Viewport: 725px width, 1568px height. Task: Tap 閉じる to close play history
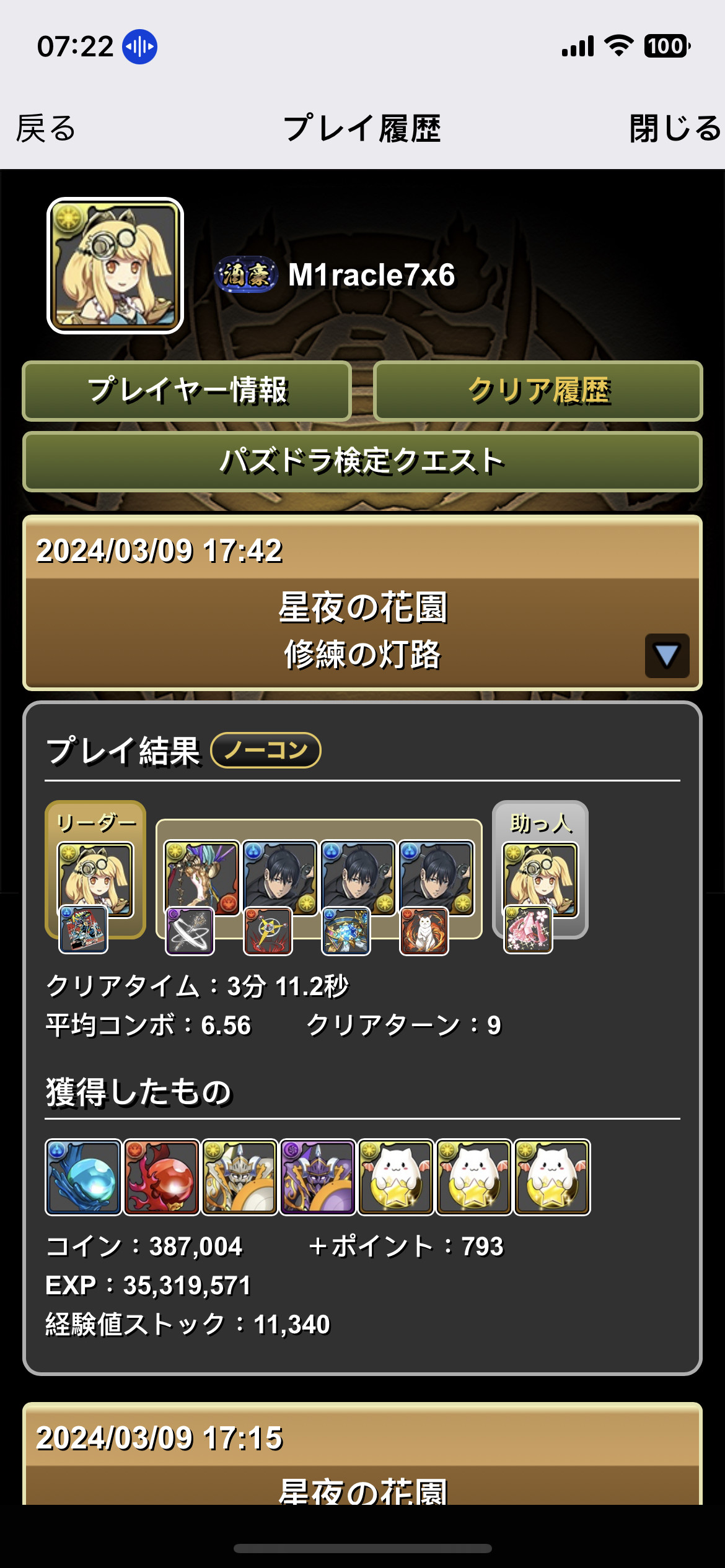click(675, 128)
